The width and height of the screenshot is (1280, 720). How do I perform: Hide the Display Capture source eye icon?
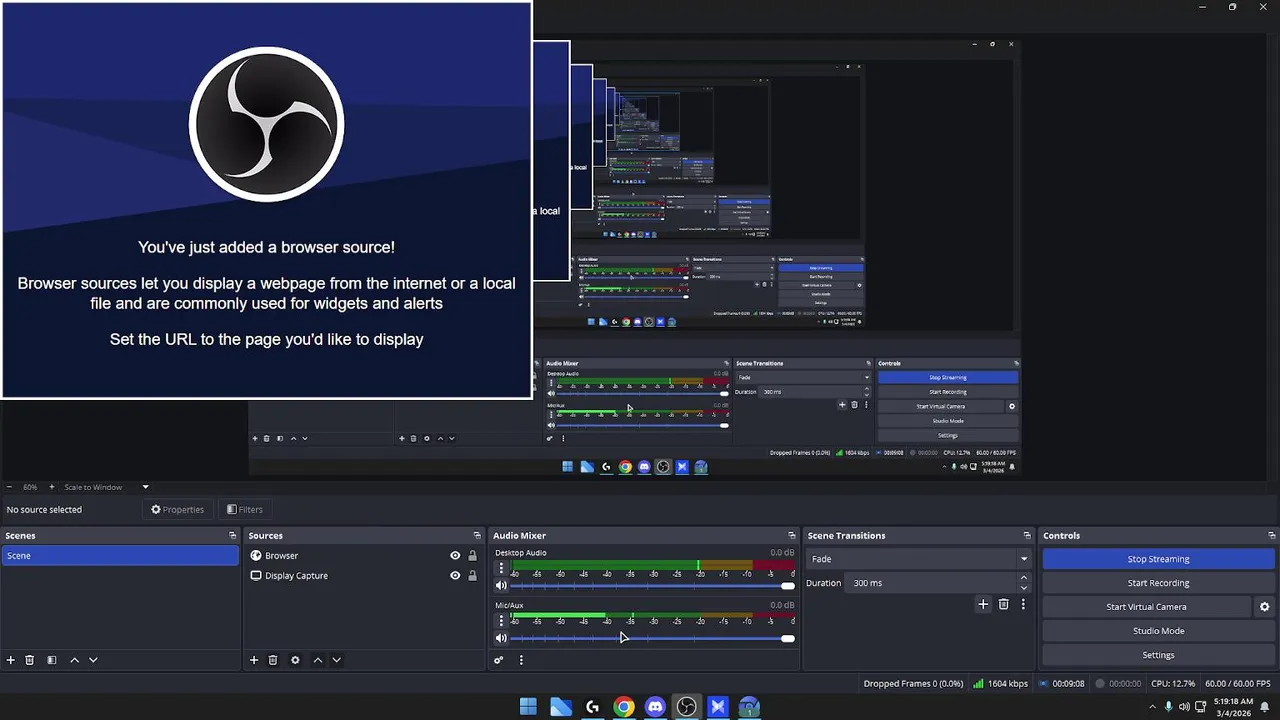click(455, 576)
